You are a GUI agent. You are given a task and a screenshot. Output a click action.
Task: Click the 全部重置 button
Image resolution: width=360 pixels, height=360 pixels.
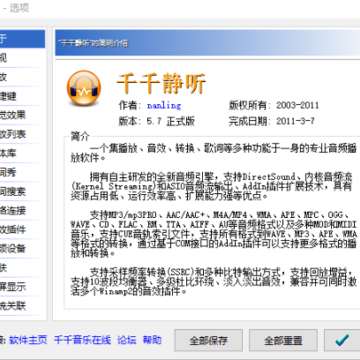pos(283,340)
